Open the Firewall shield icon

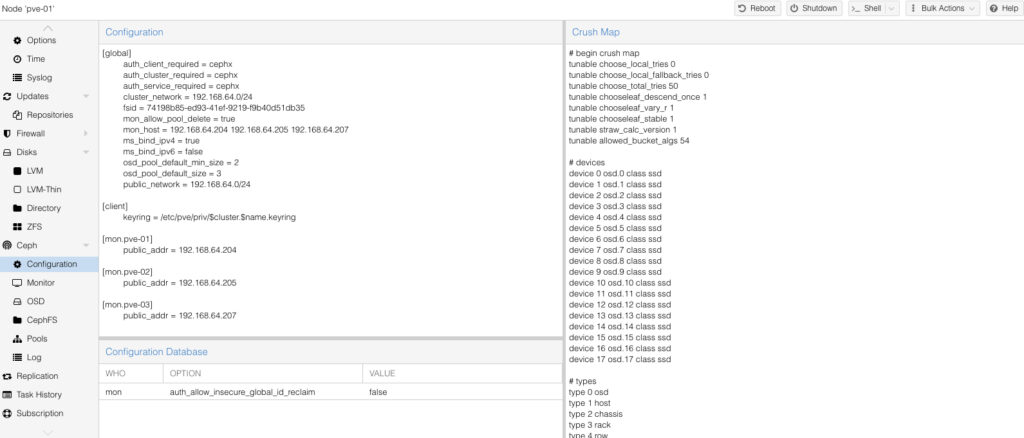8,133
